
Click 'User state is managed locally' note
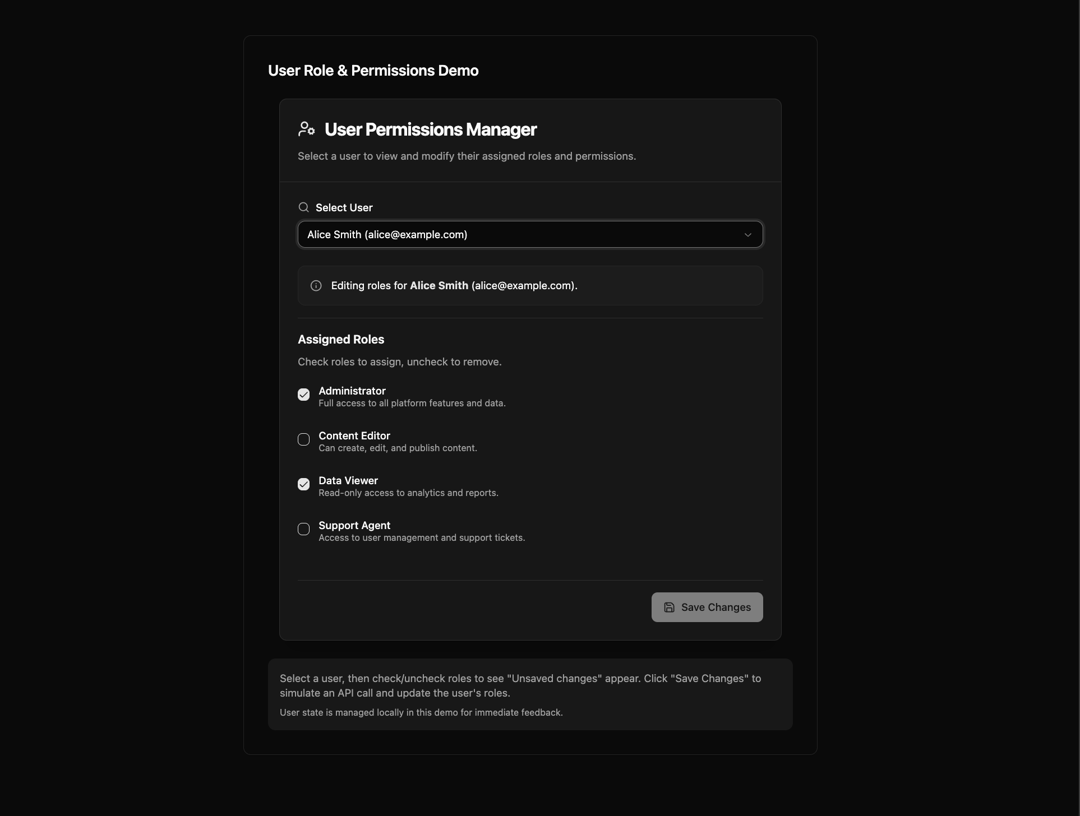(421, 712)
